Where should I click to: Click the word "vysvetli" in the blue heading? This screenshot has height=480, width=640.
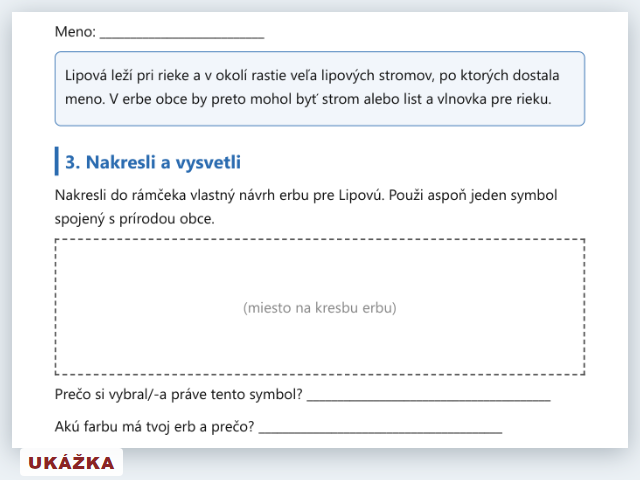[x=208, y=162]
